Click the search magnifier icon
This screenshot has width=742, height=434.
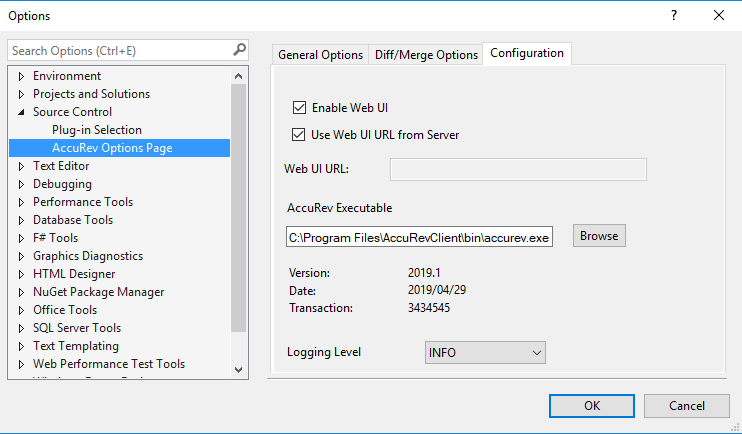pyautogui.click(x=239, y=50)
